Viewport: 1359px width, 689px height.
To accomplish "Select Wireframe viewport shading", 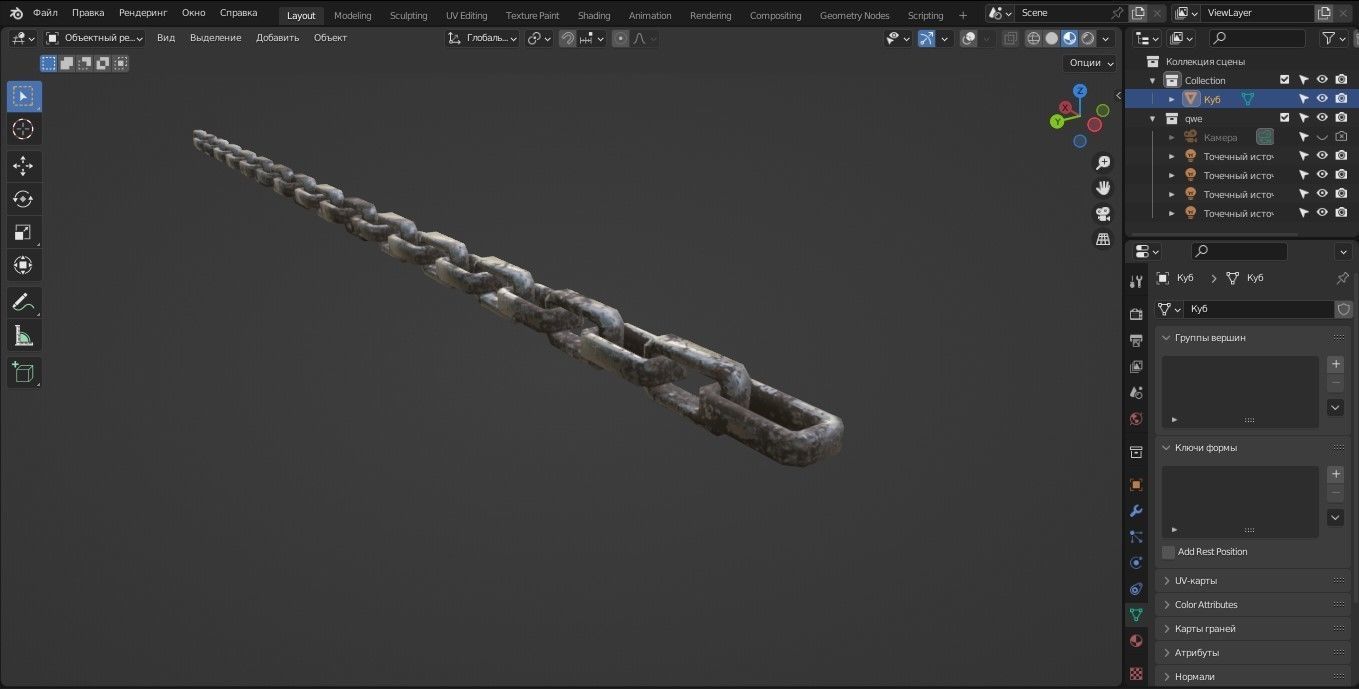I will pyautogui.click(x=1034, y=38).
